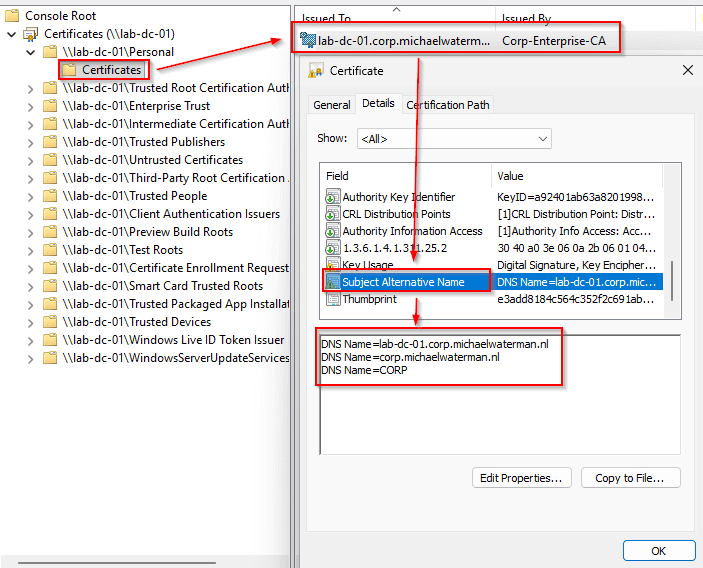Click the issued certificate icon for lab-dc-01.corp
This screenshot has width=703, height=568.
point(308,40)
